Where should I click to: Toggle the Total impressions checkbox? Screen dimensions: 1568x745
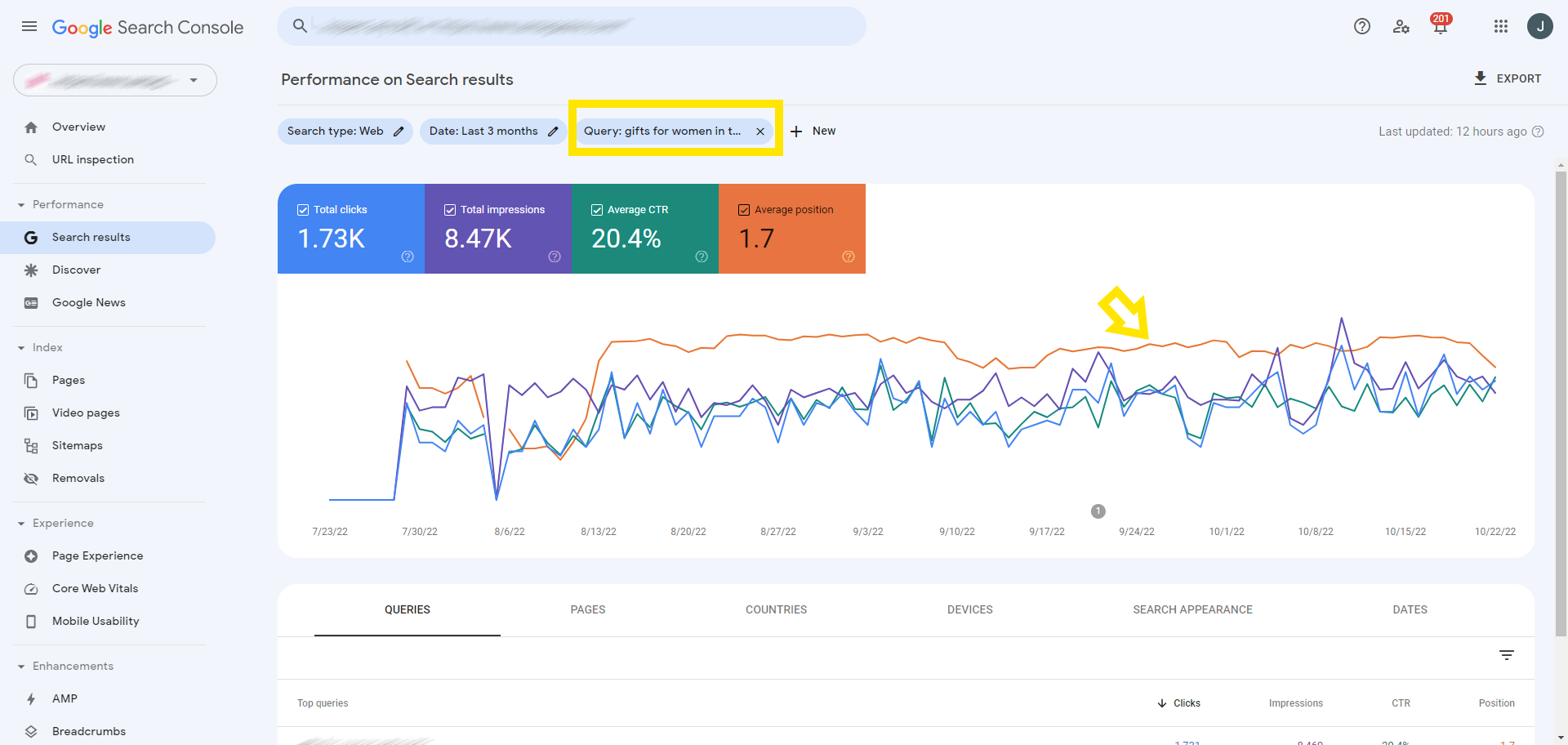(x=450, y=210)
